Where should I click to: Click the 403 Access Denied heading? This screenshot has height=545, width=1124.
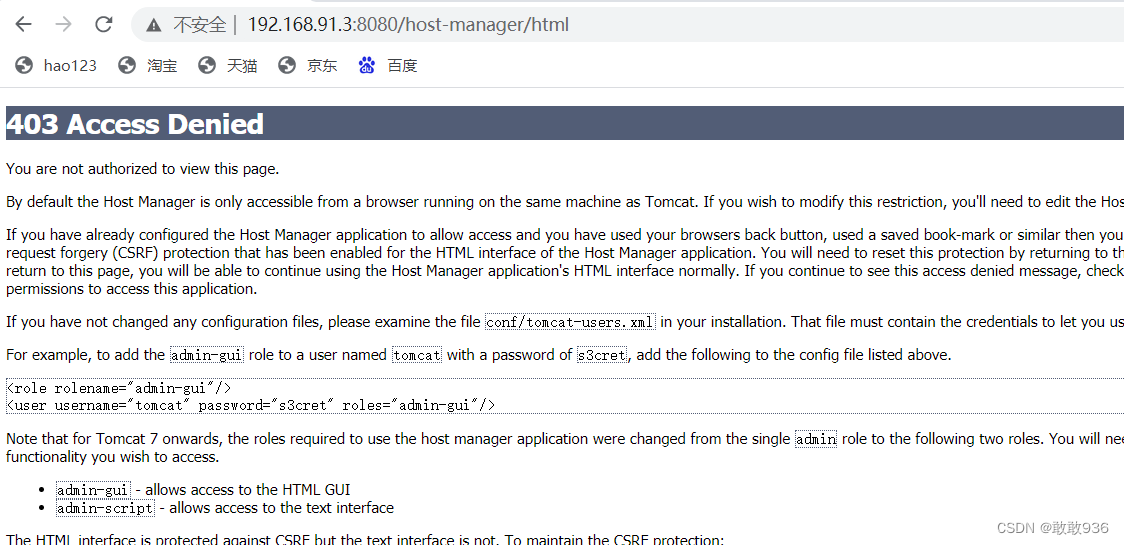pyautogui.click(x=135, y=124)
